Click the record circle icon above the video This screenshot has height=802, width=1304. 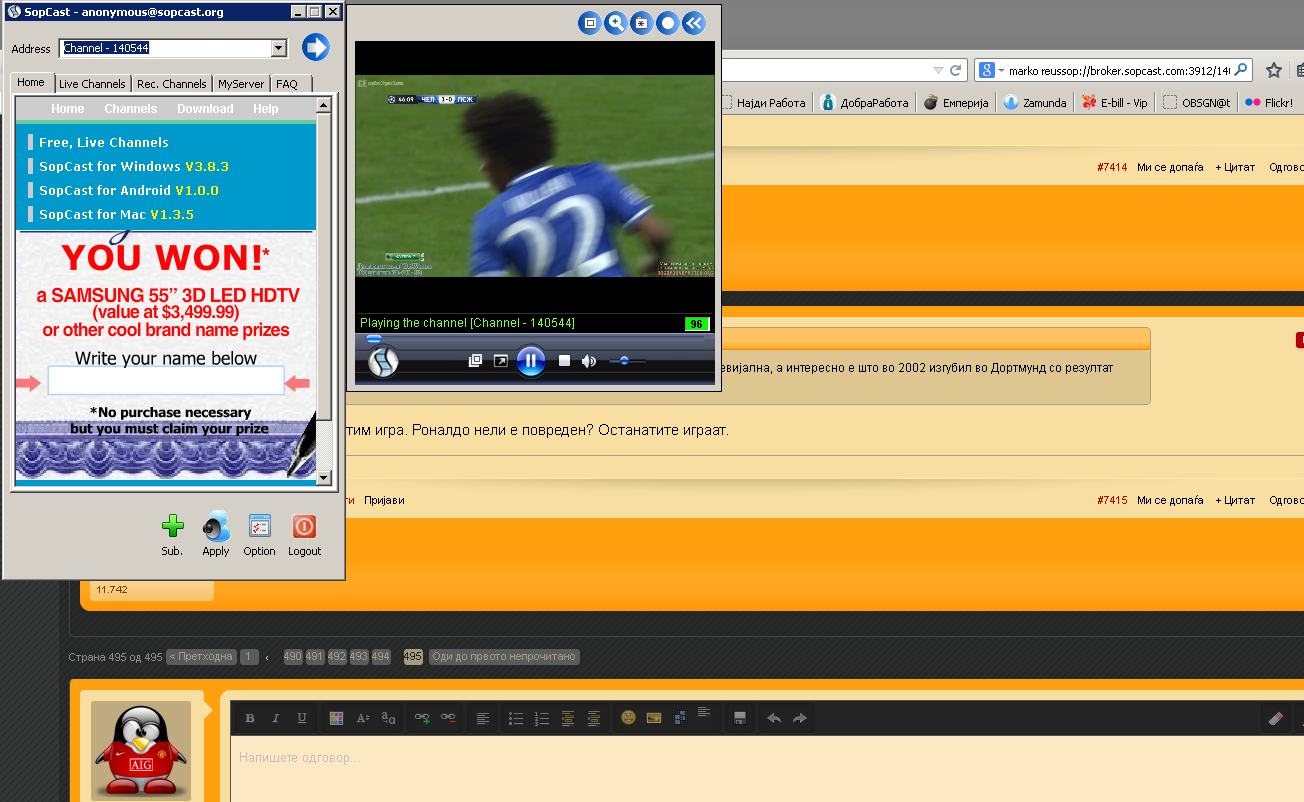[x=668, y=23]
